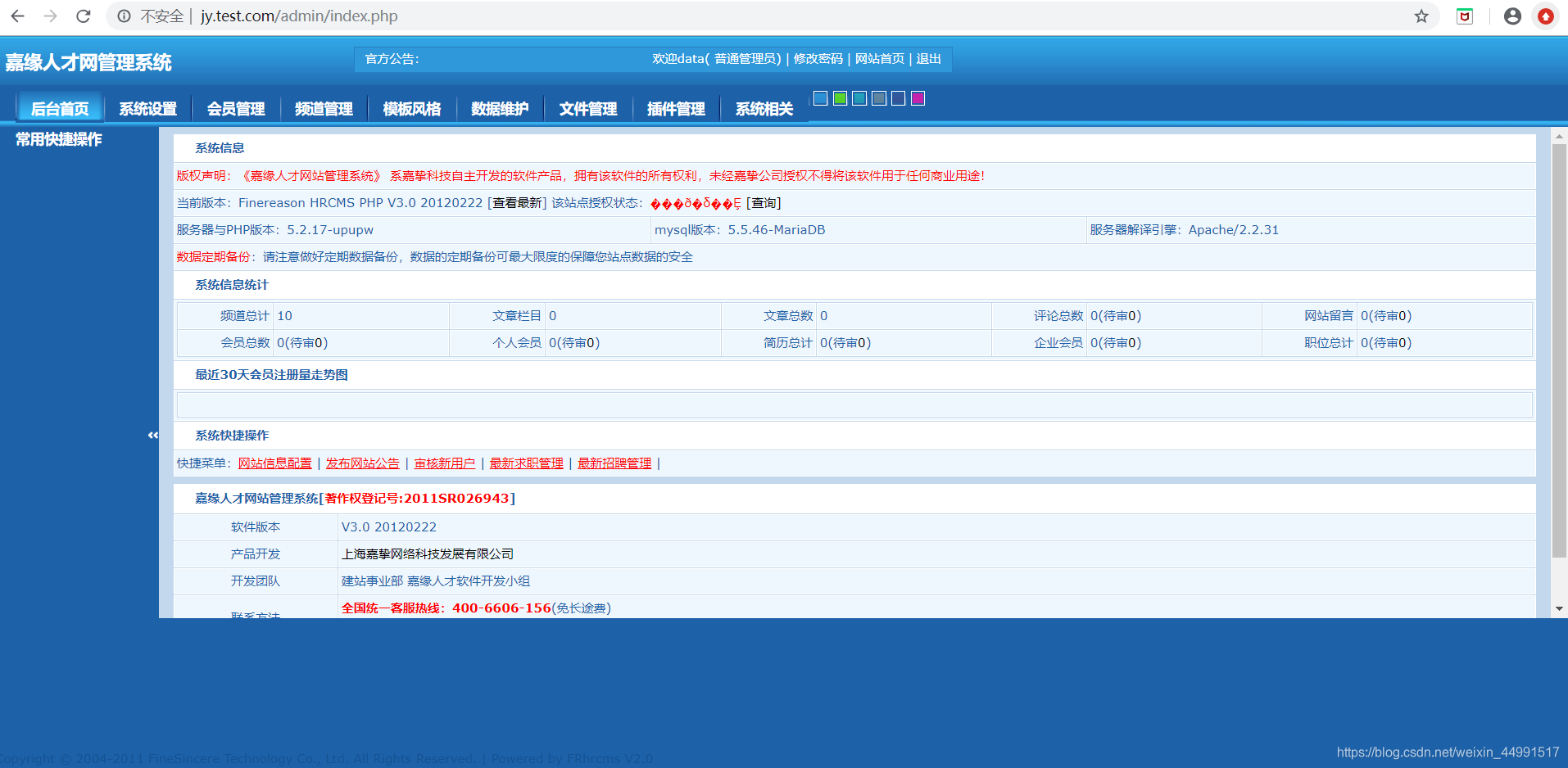1568x768 pixels.
Task: Click the 频道总计 value 10
Action: click(x=284, y=316)
